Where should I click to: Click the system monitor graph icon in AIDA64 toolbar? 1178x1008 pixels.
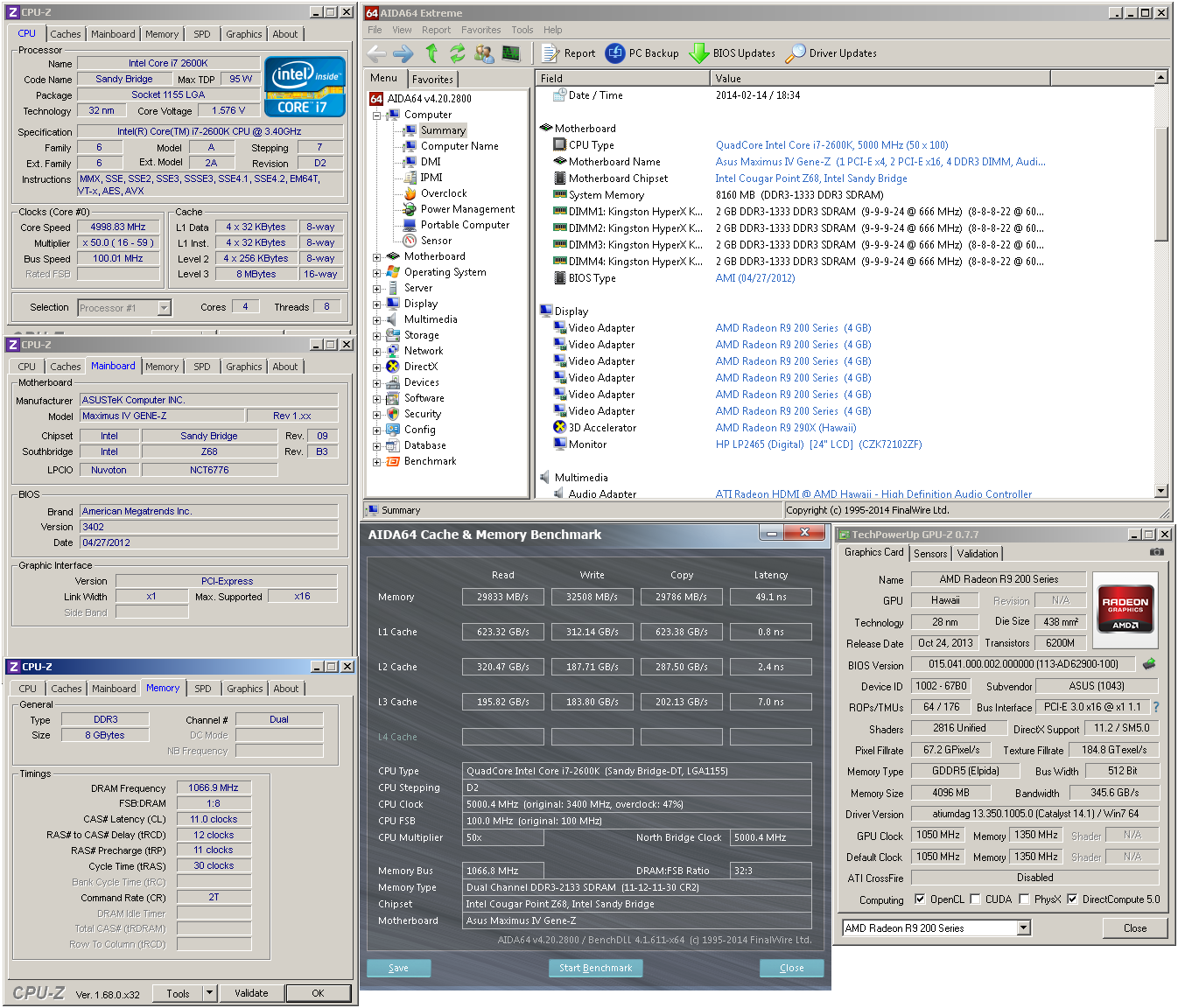coord(511,53)
